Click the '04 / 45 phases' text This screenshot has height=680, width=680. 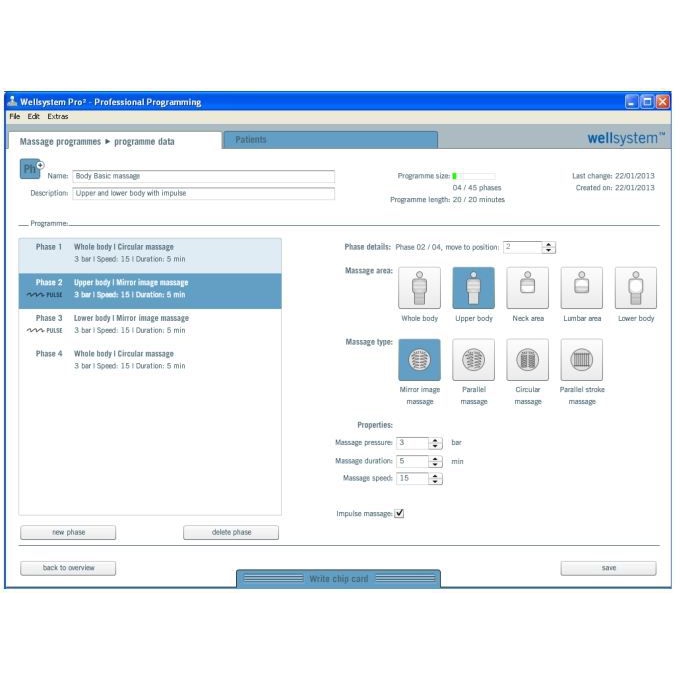[x=477, y=188]
